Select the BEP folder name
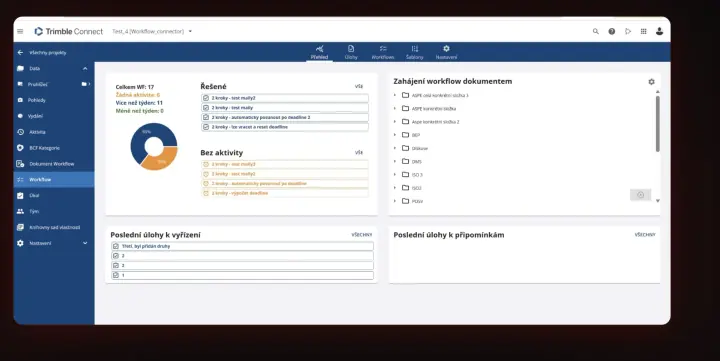The image size is (720, 361). (x=416, y=135)
